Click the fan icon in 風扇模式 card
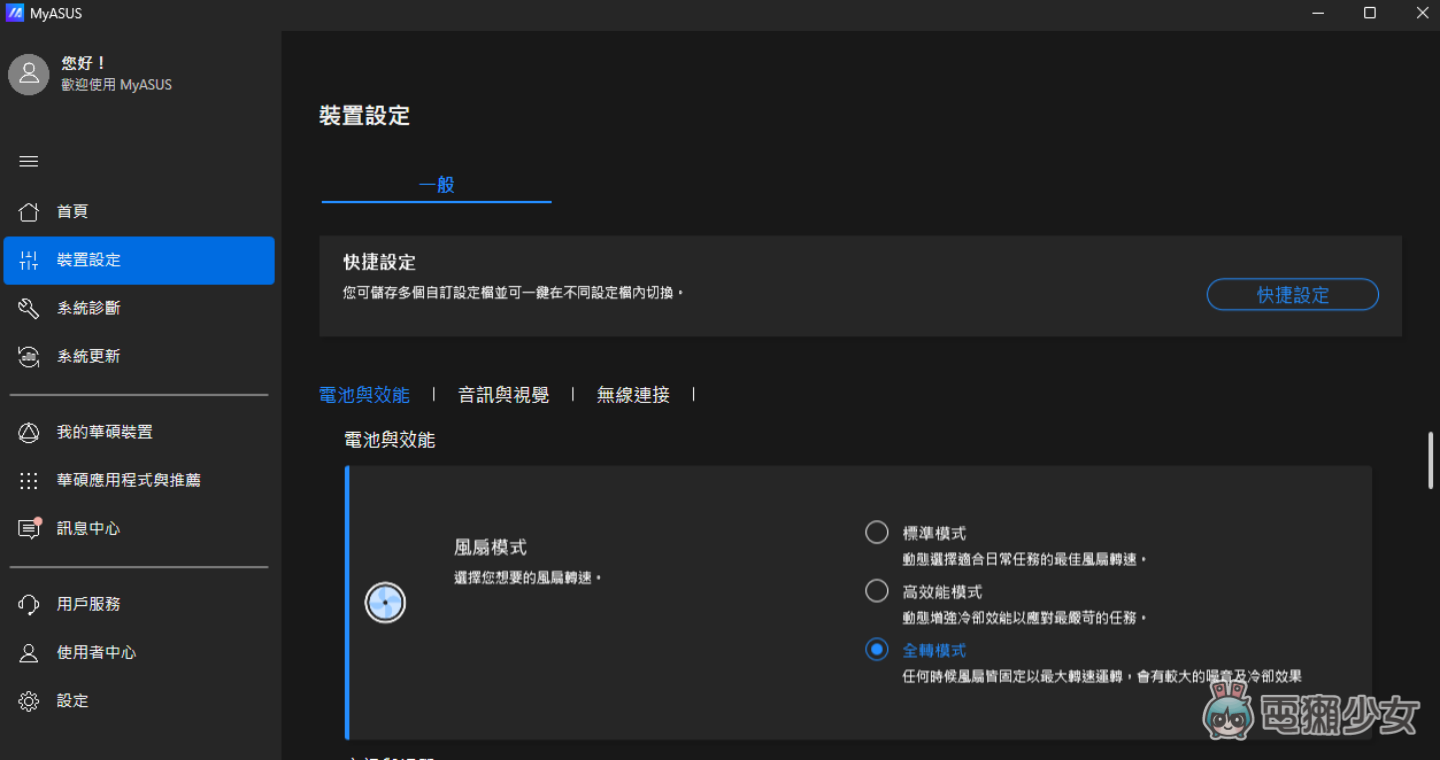Screen dimensions: 1440x760 [x=385, y=603]
